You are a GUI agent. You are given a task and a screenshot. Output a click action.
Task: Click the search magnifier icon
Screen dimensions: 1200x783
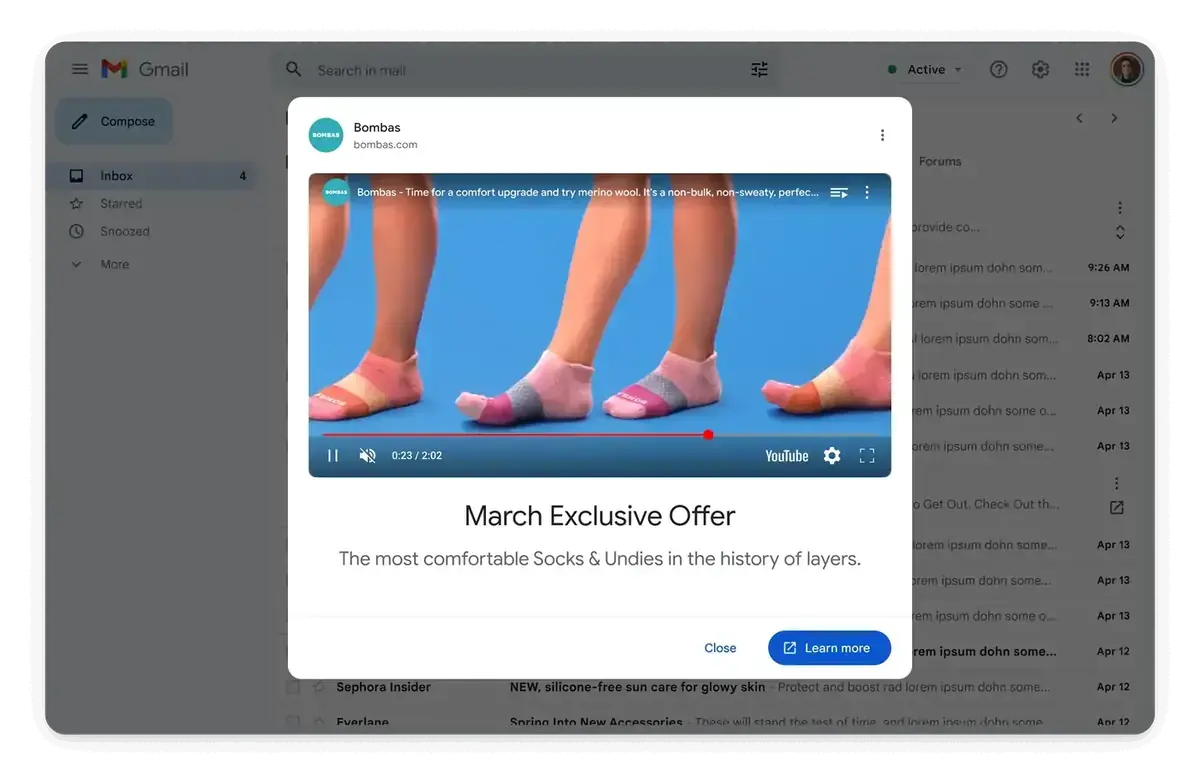tap(293, 69)
